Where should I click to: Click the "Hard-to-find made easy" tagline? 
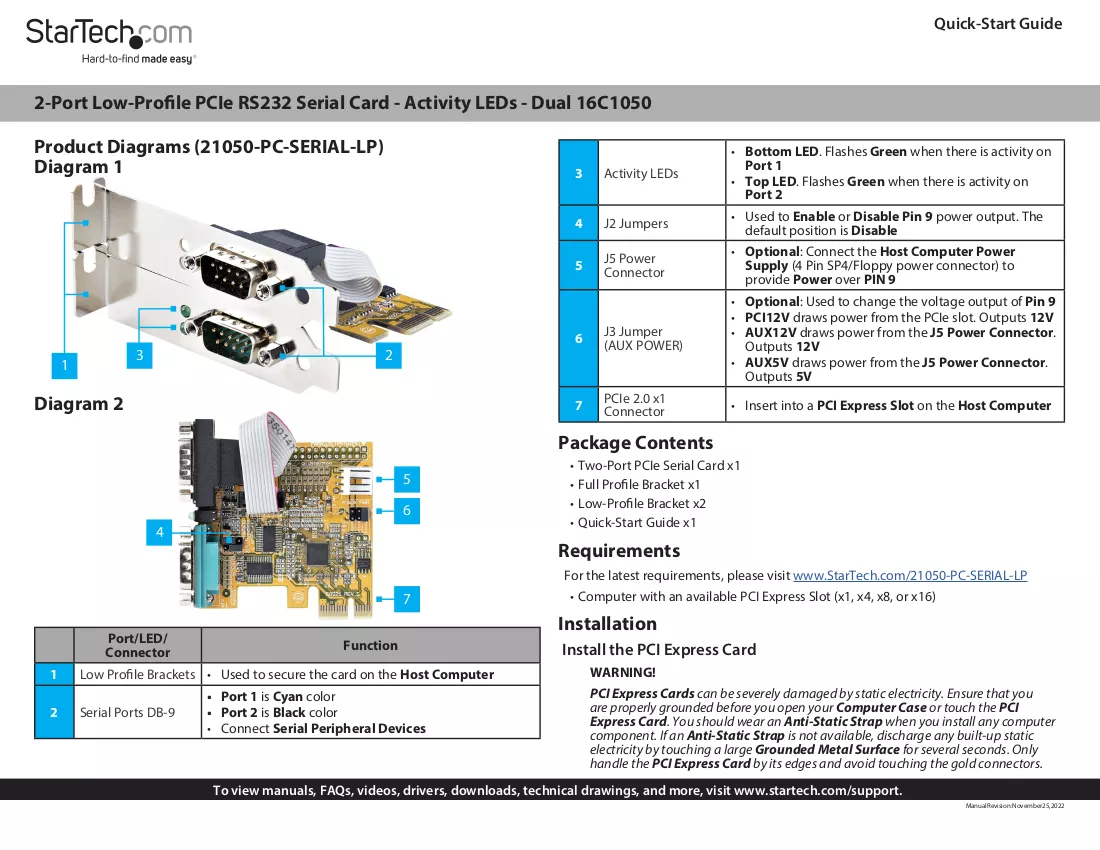[x=139, y=59]
